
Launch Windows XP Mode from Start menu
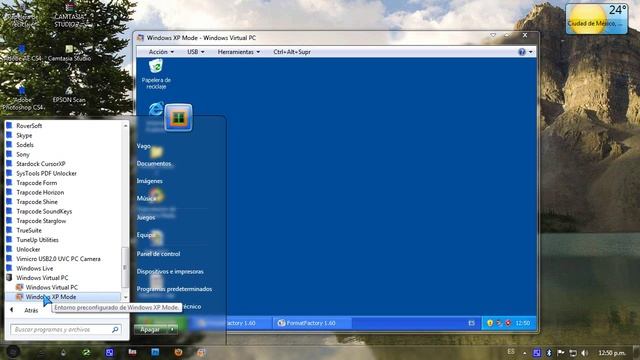(x=63, y=297)
